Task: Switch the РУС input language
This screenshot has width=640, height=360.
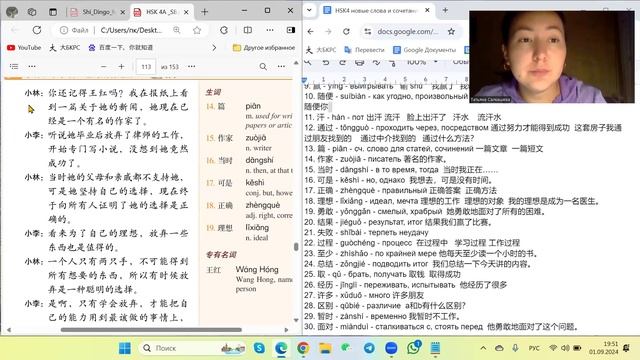Action: (534, 348)
